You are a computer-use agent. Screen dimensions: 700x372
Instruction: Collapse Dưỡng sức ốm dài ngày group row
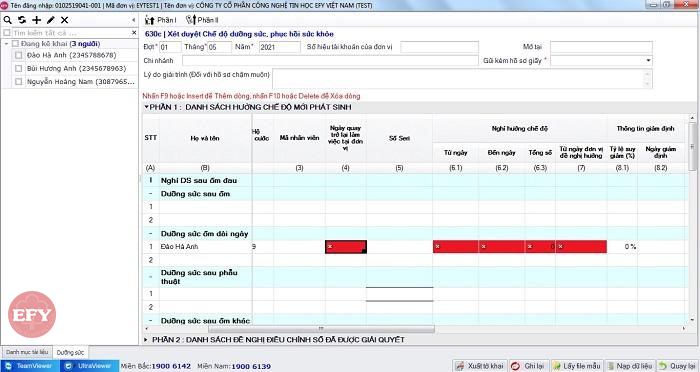150,234
